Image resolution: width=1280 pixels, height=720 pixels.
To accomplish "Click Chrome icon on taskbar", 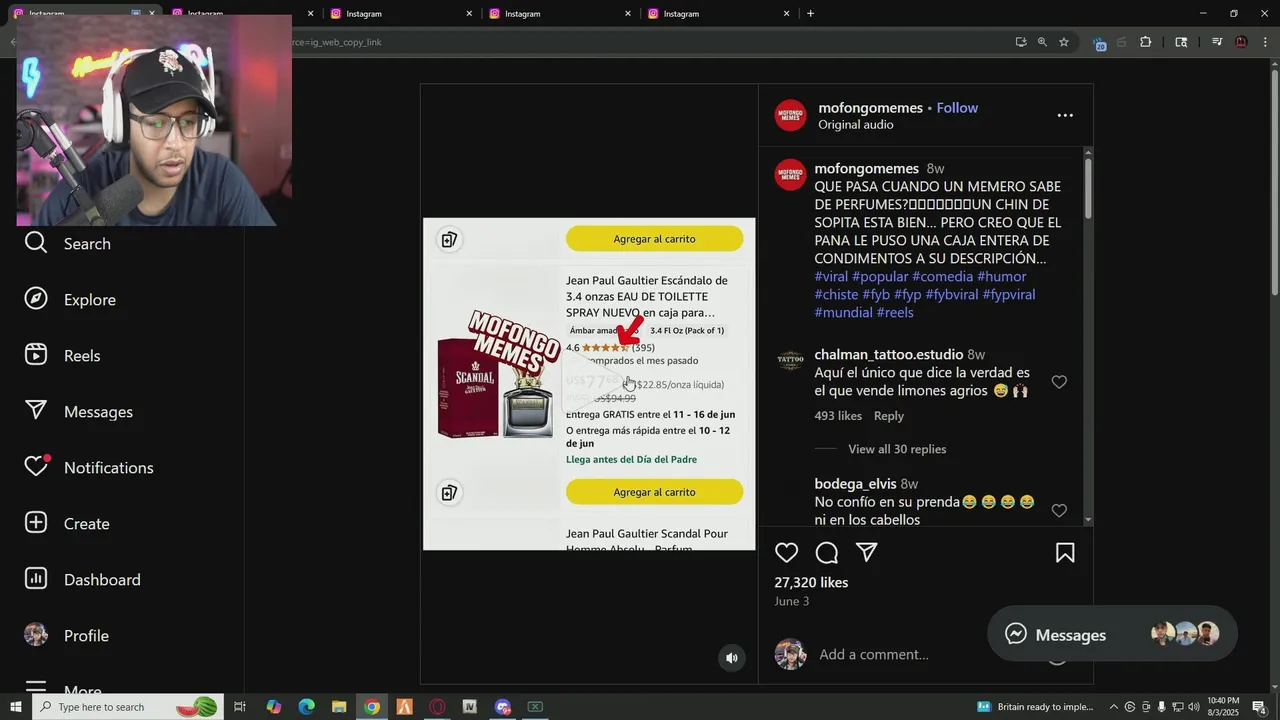I will coord(372,707).
